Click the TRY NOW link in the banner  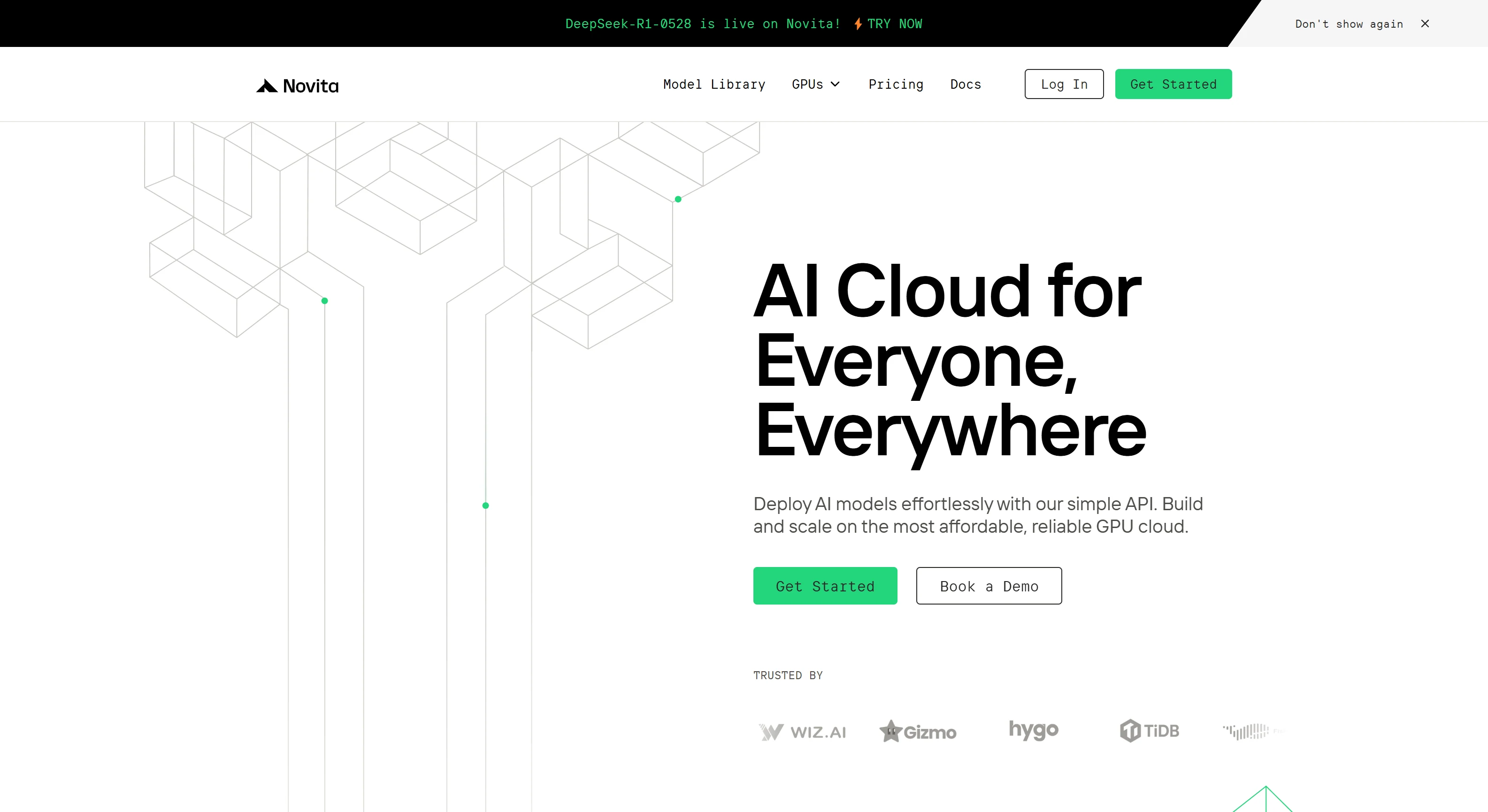click(894, 23)
